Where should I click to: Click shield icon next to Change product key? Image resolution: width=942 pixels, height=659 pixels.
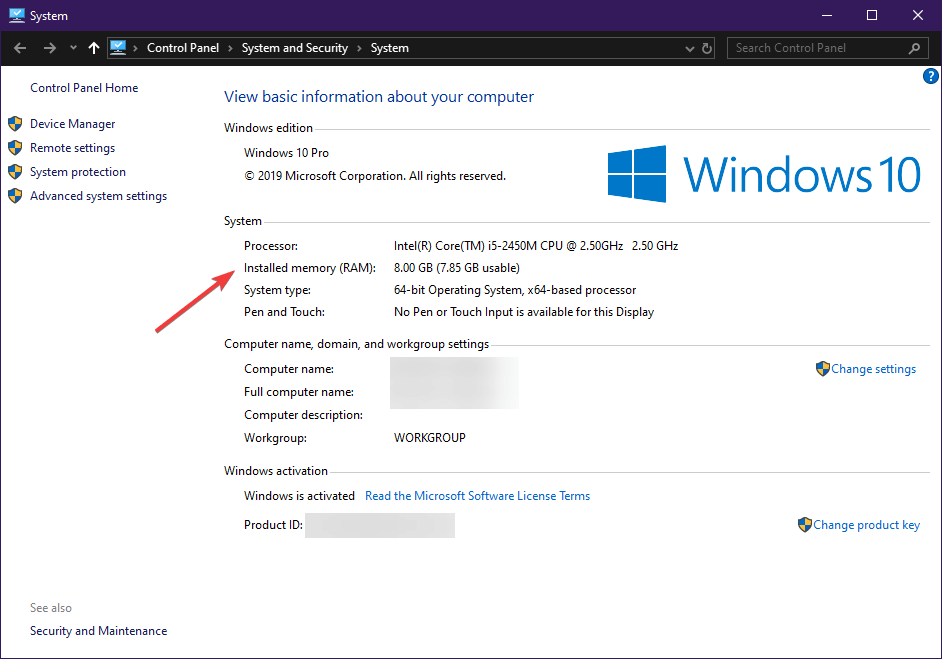(804, 525)
